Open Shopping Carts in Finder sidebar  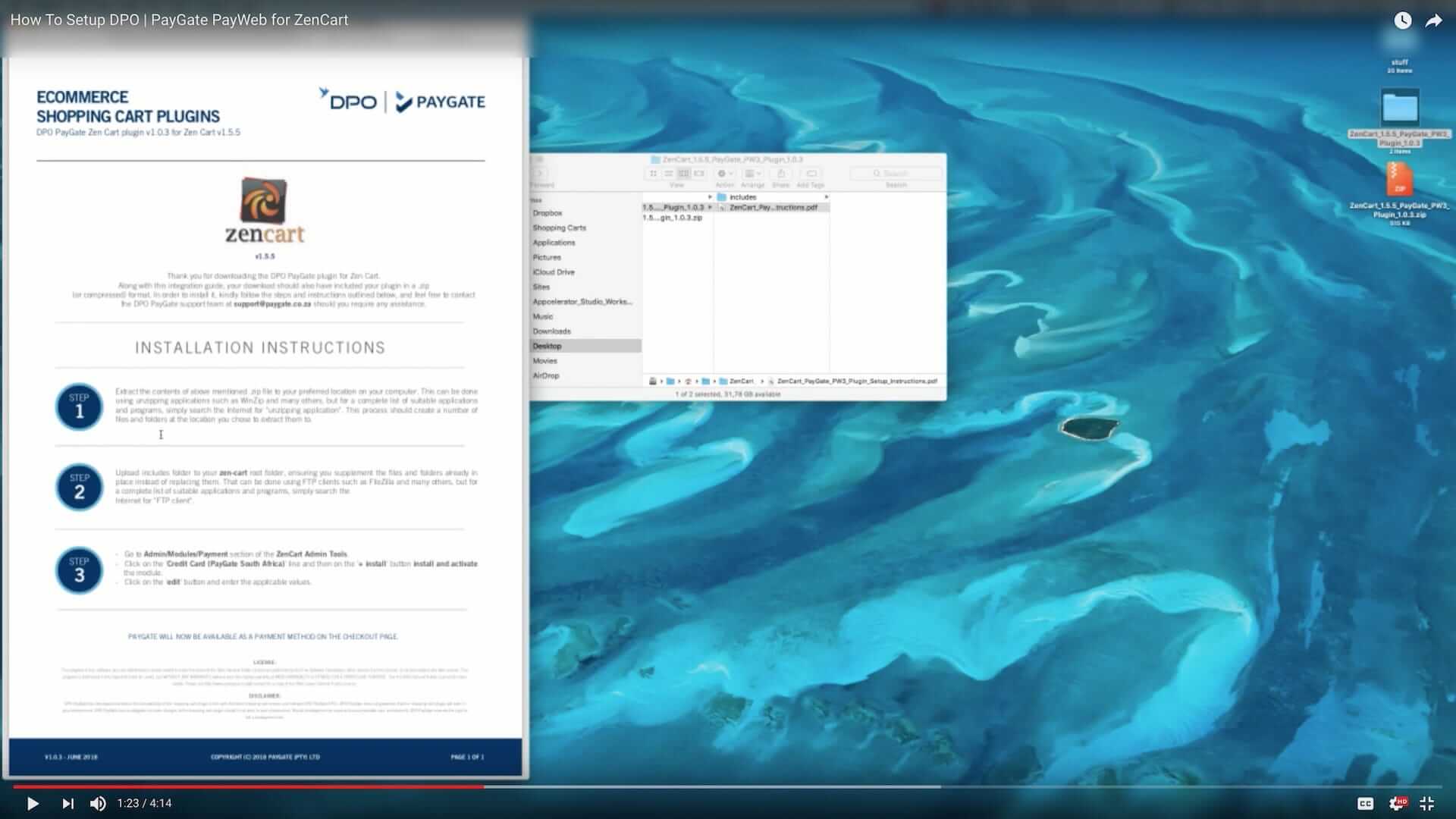(x=559, y=227)
